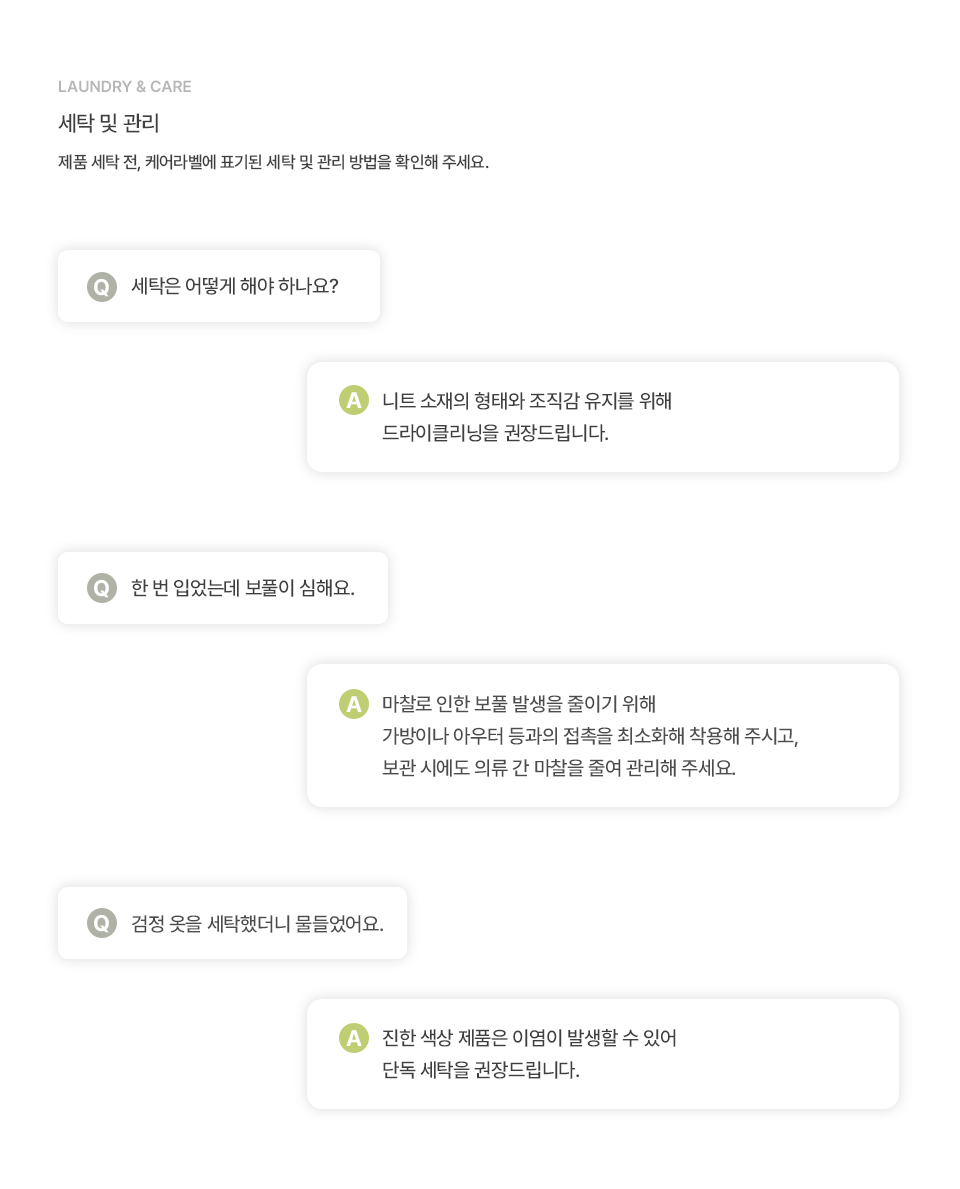The width and height of the screenshot is (960, 1189).
Task: Select the answer card recommending 드라이클리닝
Action: click(x=603, y=417)
